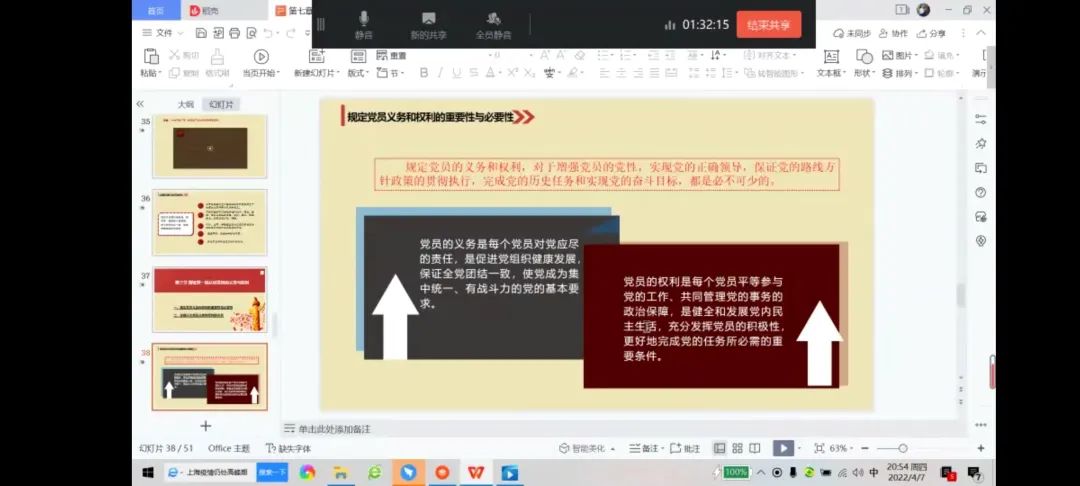Start slideshow from current slide icon
Image resolution: width=1080 pixels, height=486 pixels.
[x=261, y=59]
